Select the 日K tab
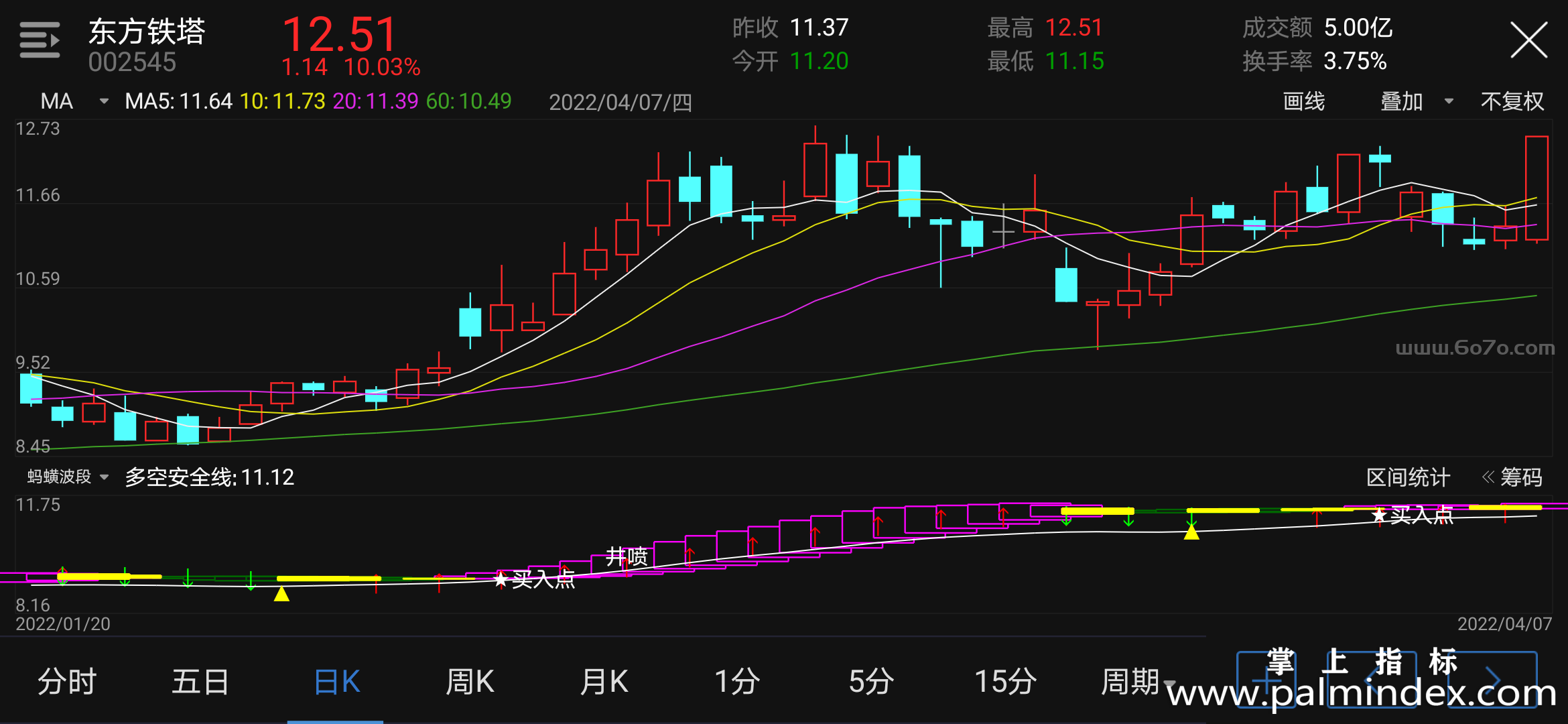 pyautogui.click(x=336, y=681)
